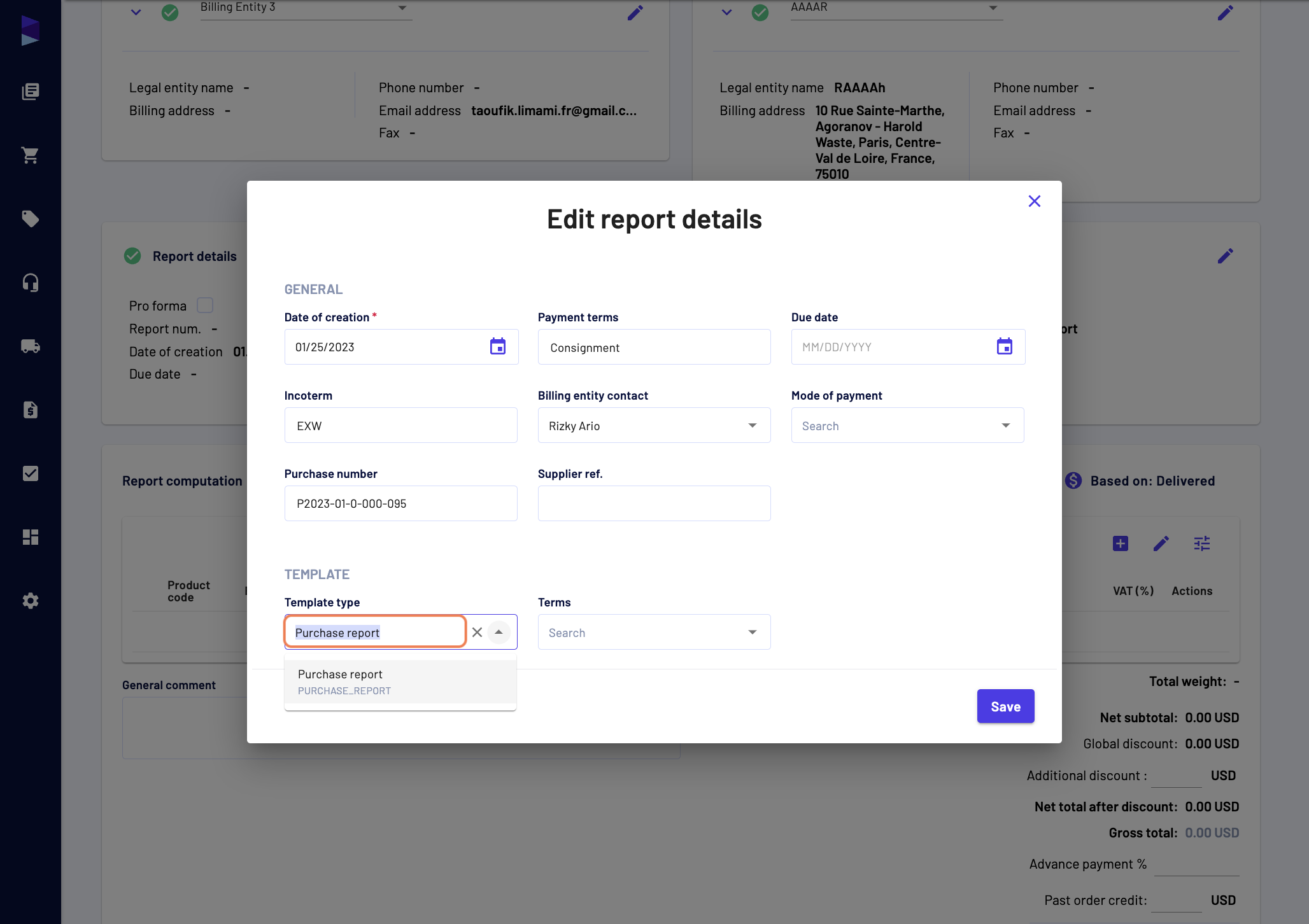Click the Past order credit input

click(x=1177, y=900)
